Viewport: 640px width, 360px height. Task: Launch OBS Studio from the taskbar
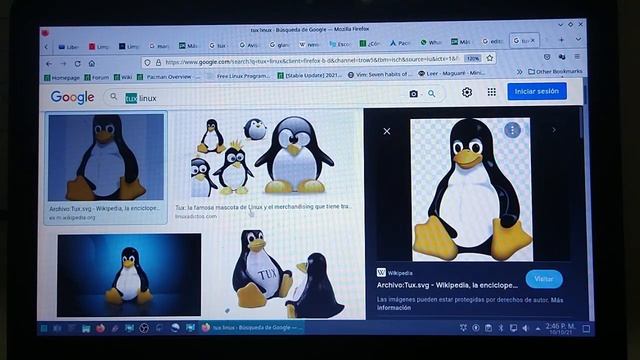coord(144,328)
